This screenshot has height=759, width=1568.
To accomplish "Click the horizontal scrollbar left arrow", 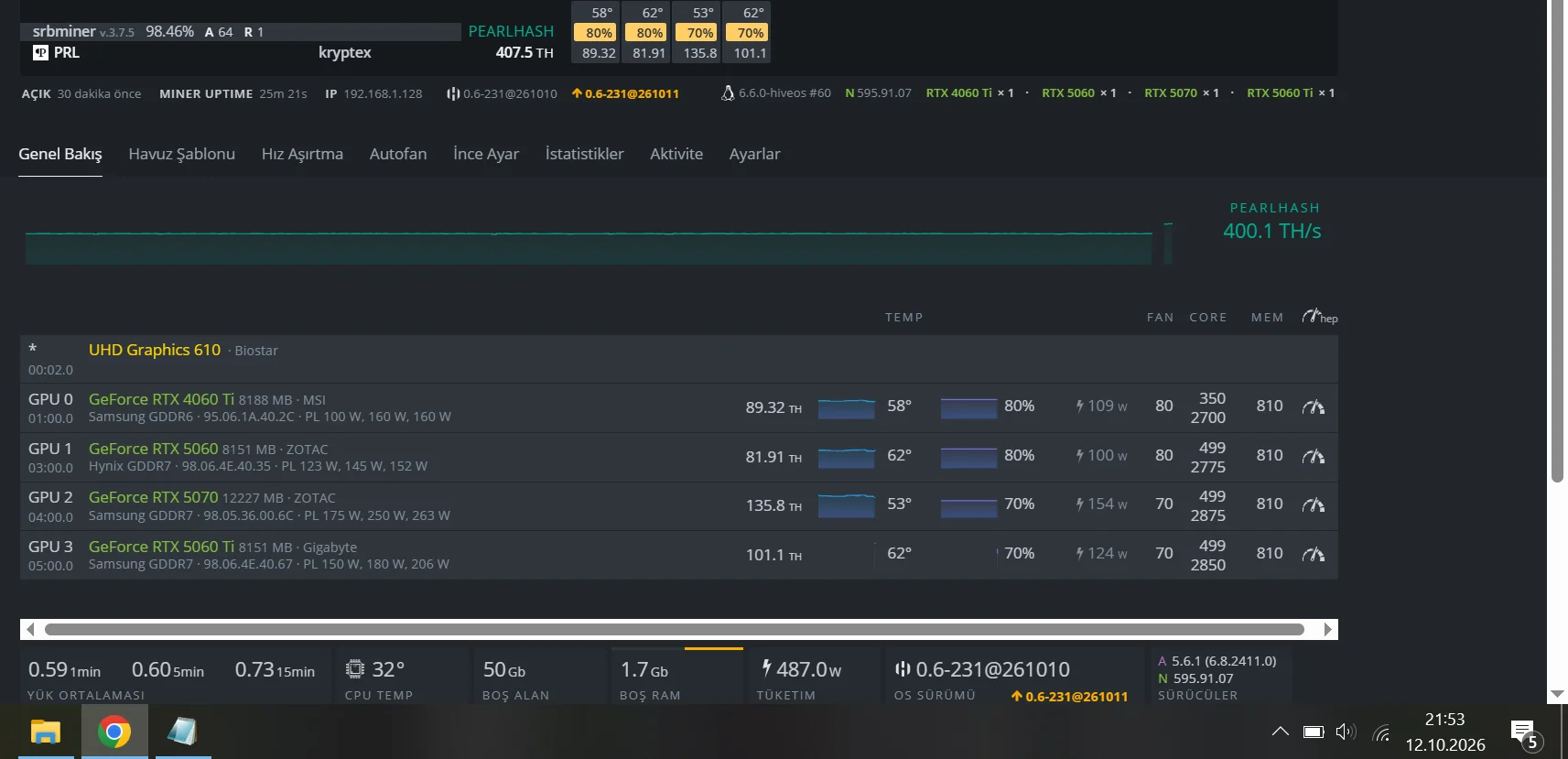I will (x=30, y=629).
